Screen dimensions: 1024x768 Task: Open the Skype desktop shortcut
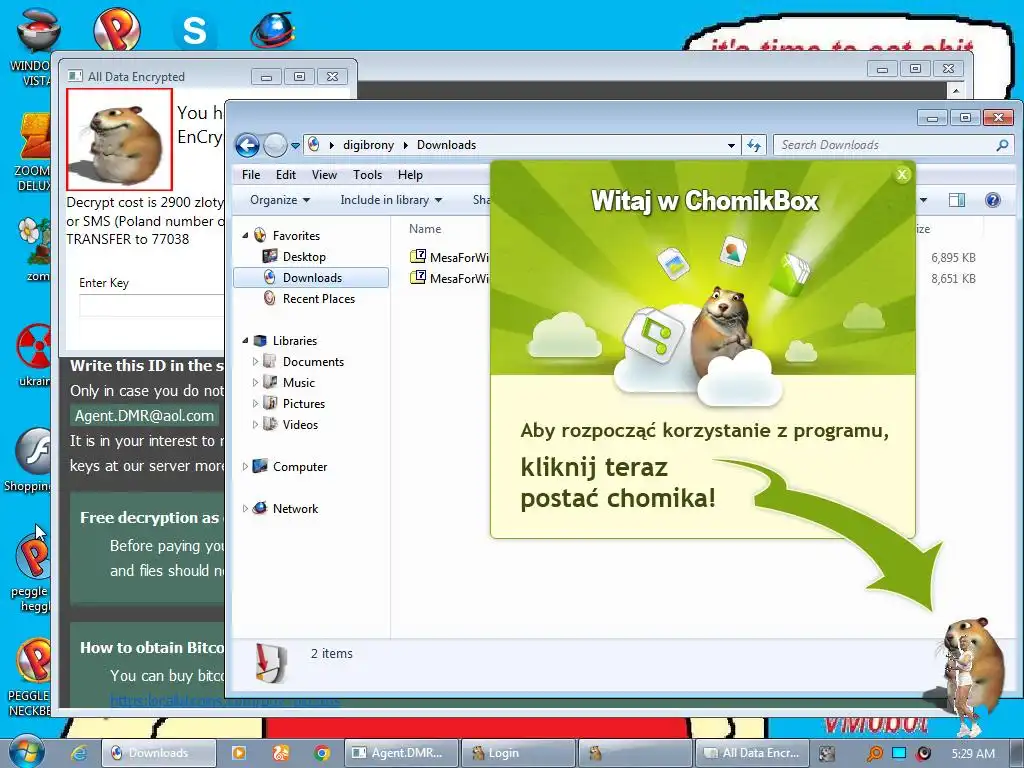pos(195,31)
